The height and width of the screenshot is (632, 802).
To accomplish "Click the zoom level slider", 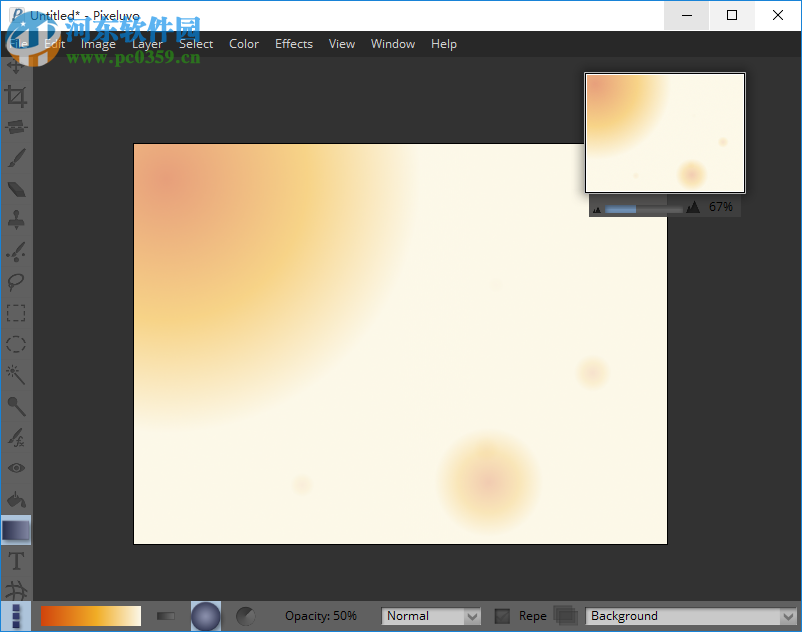I will coord(643,209).
